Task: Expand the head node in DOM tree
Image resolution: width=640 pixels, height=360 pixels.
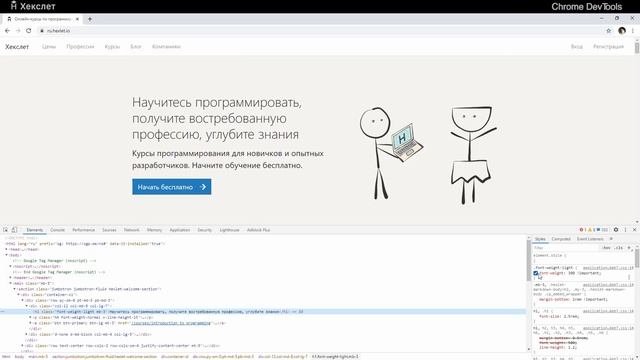Action: 7,249
